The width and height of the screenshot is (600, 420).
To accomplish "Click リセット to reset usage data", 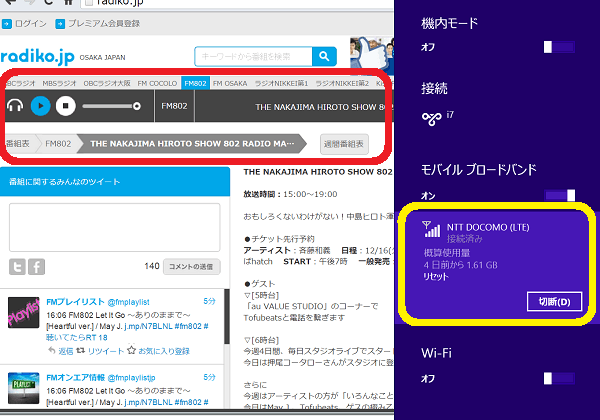I will pos(435,277).
